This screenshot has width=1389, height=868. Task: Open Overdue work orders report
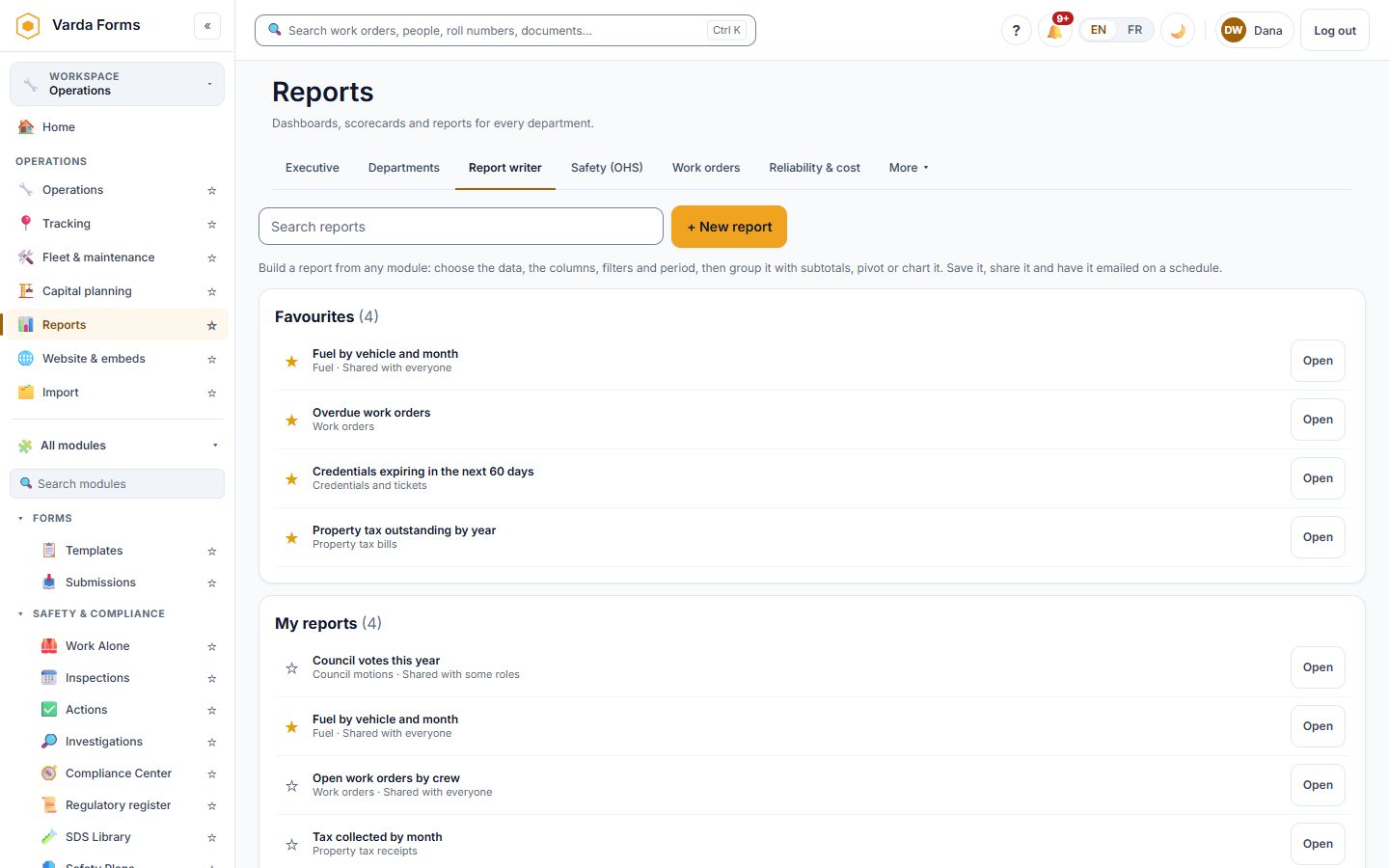(x=1318, y=420)
